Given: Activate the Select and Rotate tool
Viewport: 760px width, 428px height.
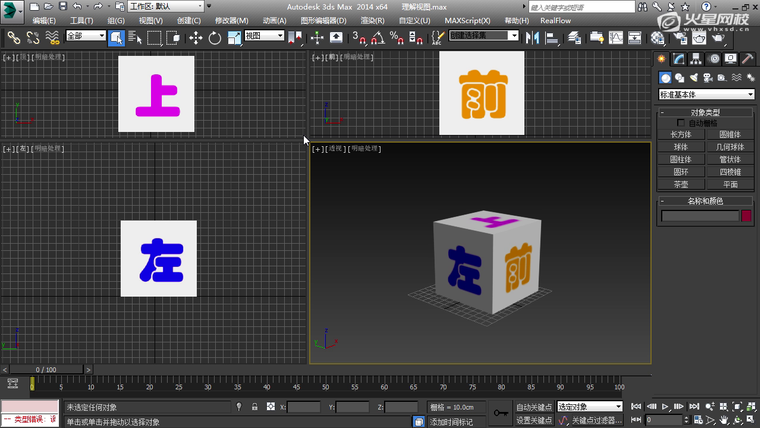Looking at the screenshot, I should (x=214, y=37).
